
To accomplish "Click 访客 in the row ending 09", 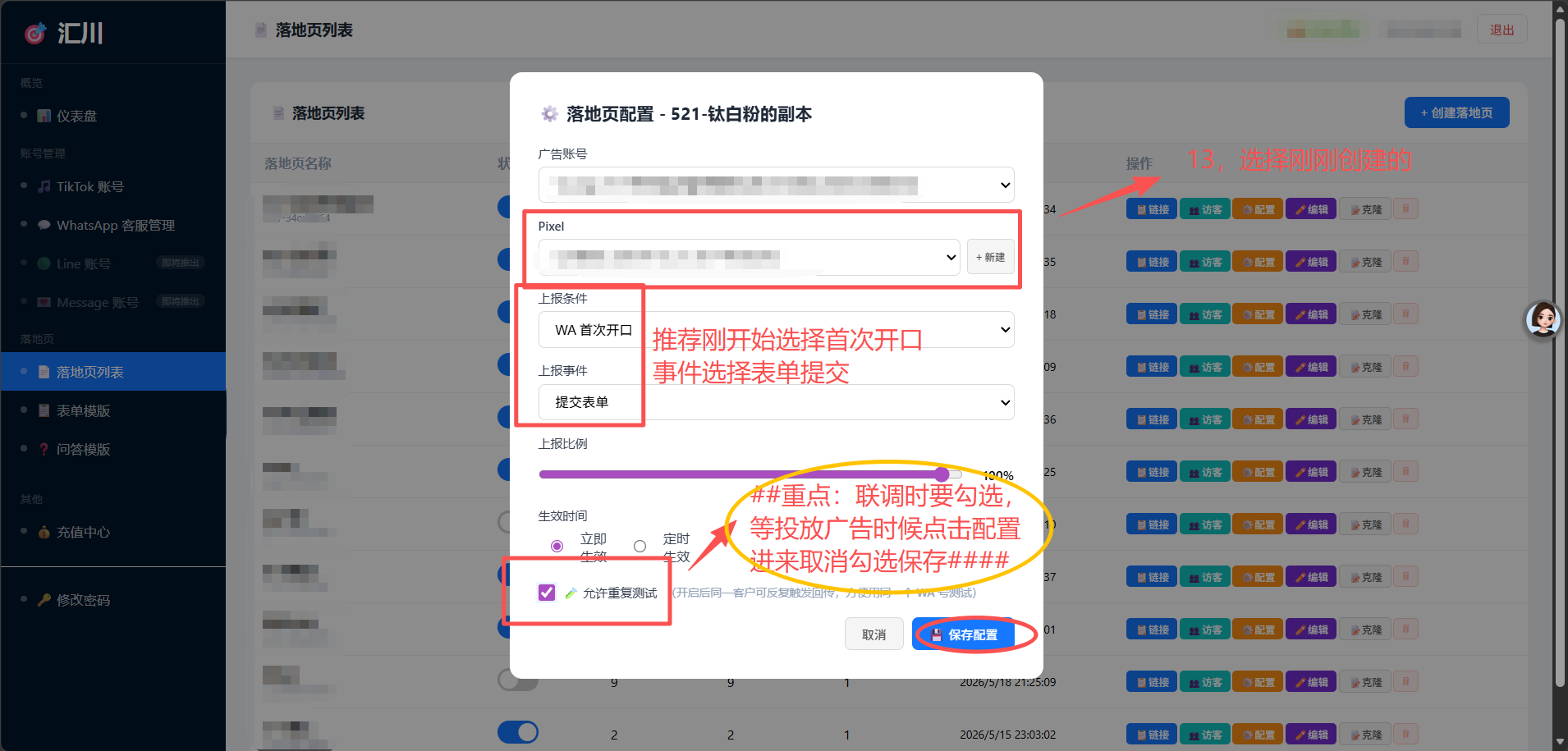I will [x=1204, y=367].
